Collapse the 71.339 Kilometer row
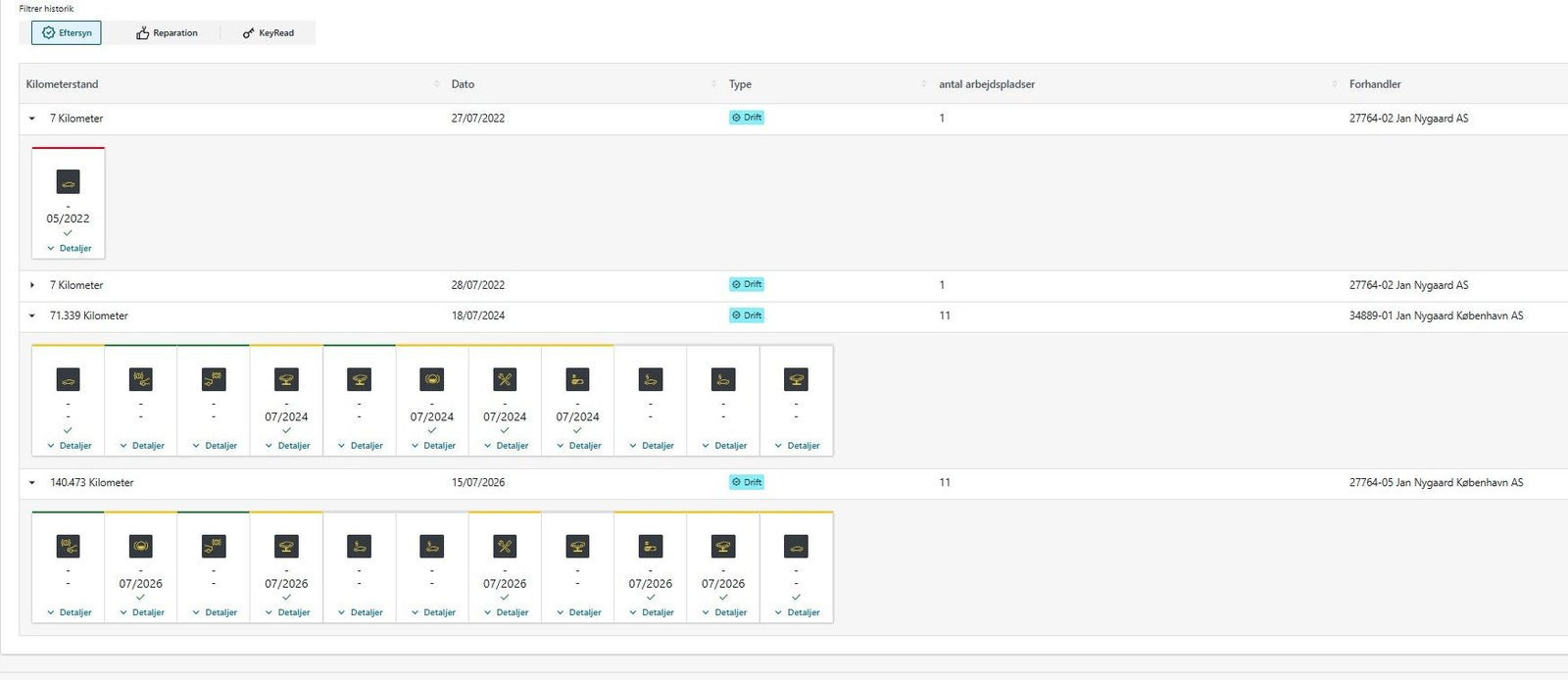 point(32,316)
